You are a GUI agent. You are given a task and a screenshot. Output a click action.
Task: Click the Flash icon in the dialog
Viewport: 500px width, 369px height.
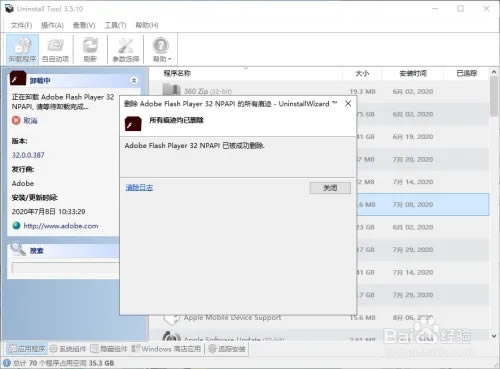133,124
